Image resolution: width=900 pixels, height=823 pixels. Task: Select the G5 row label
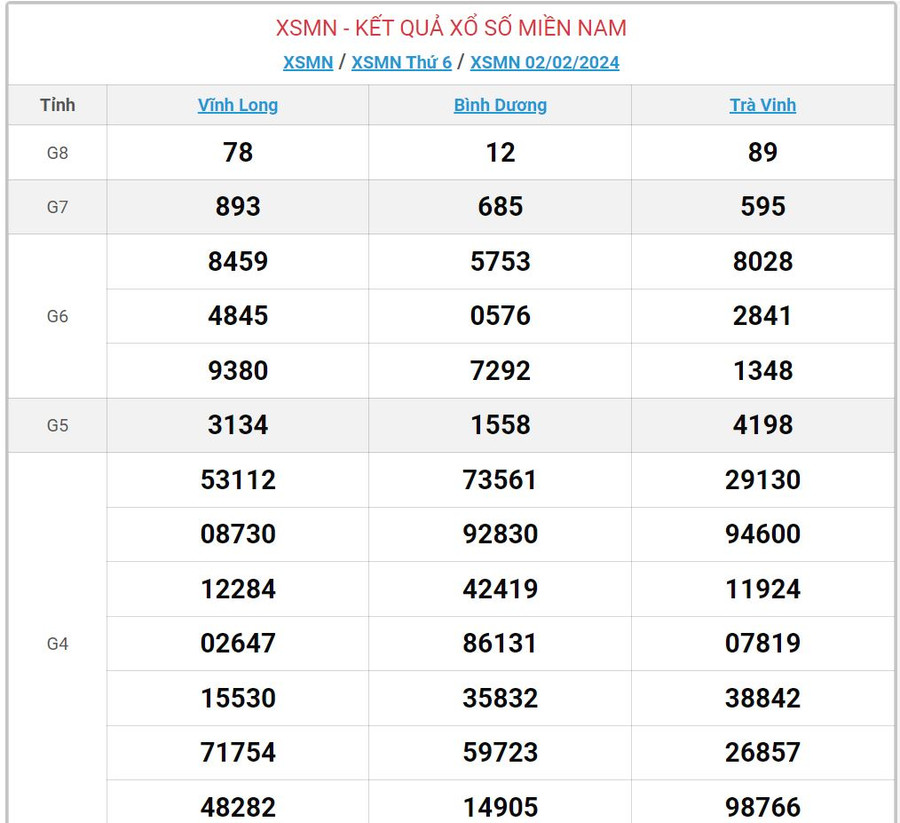57,425
